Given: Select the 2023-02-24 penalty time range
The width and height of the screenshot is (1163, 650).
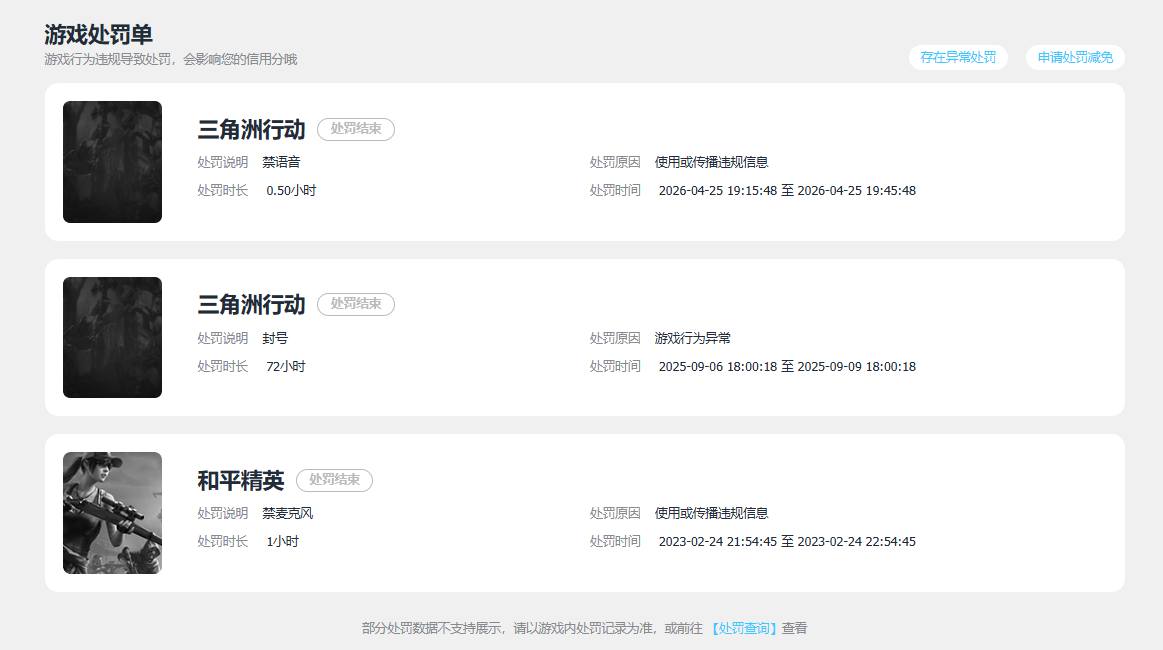Looking at the screenshot, I should [x=787, y=542].
